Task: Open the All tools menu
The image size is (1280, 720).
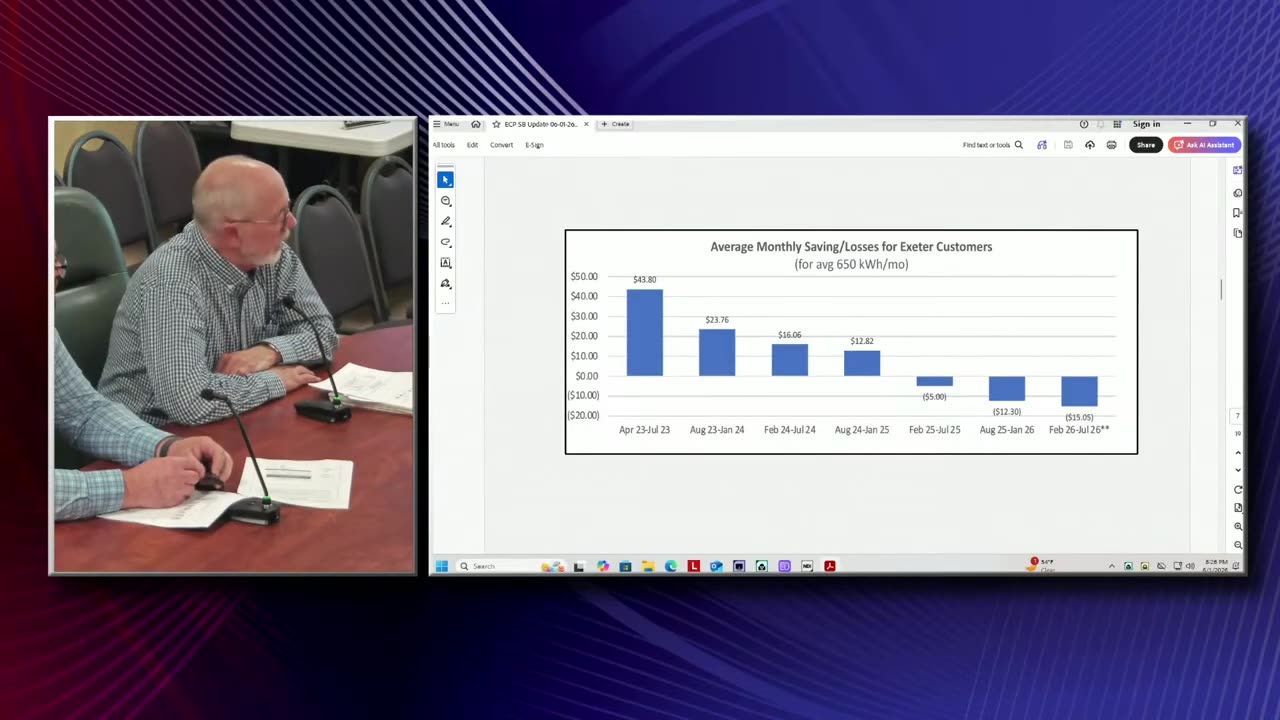Action: (x=444, y=145)
